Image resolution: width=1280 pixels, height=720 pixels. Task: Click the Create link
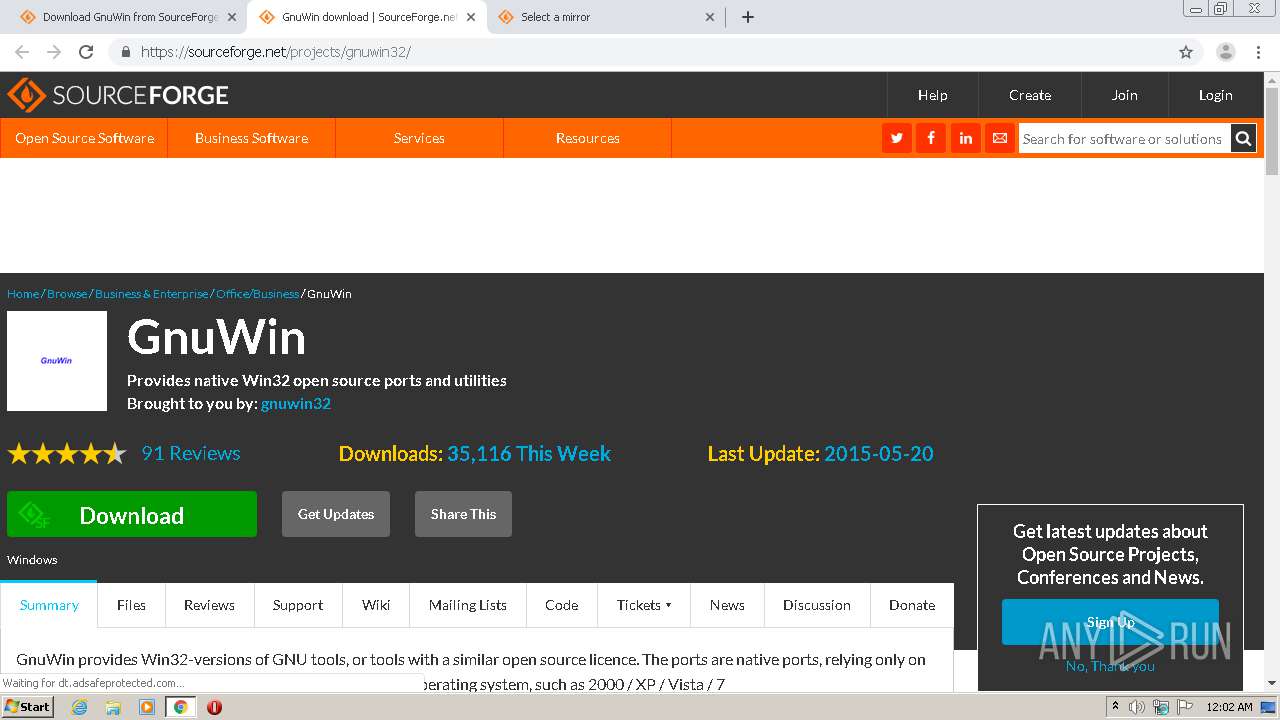pyautogui.click(x=1030, y=95)
